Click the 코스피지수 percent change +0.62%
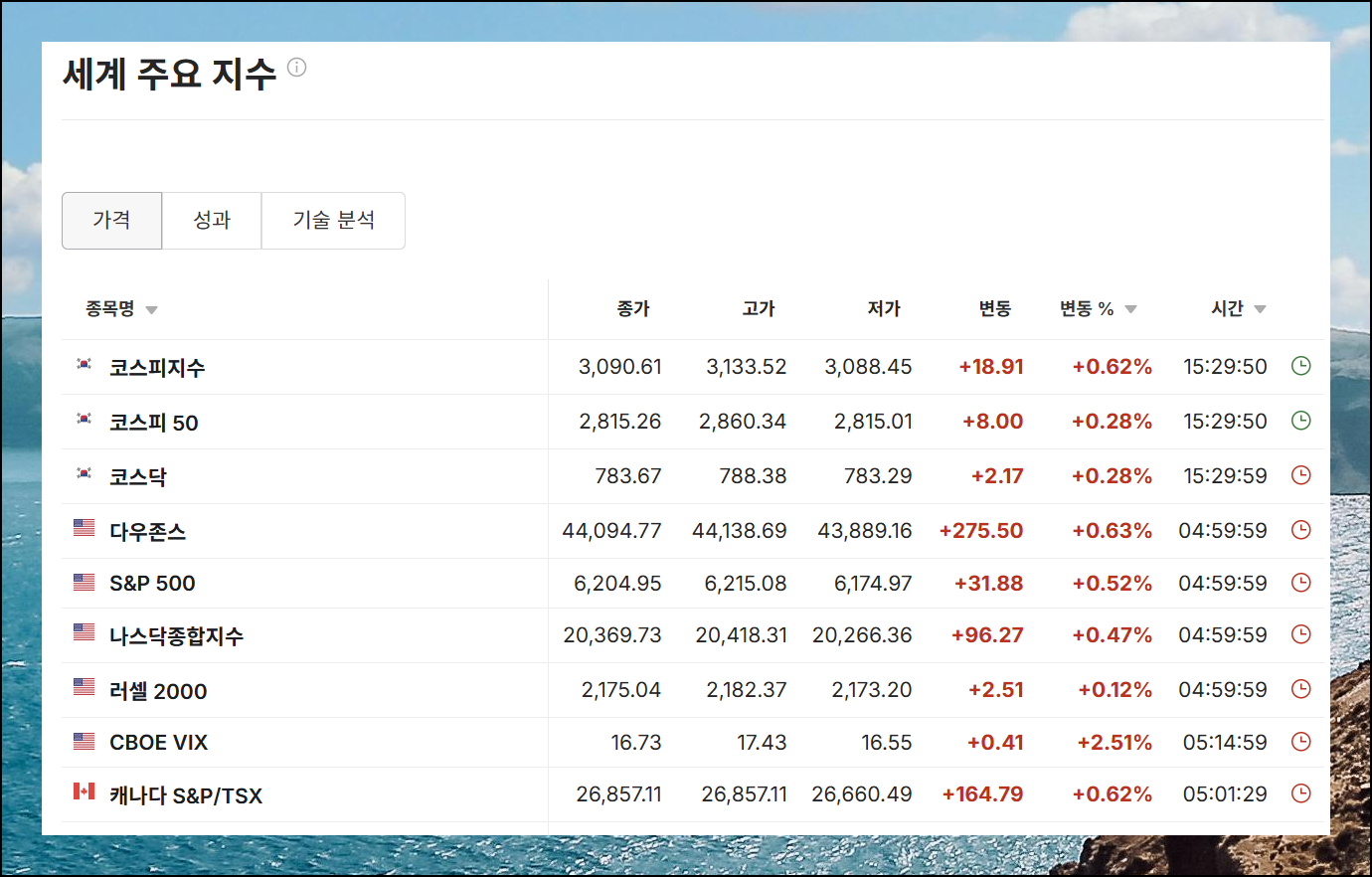 click(1112, 367)
